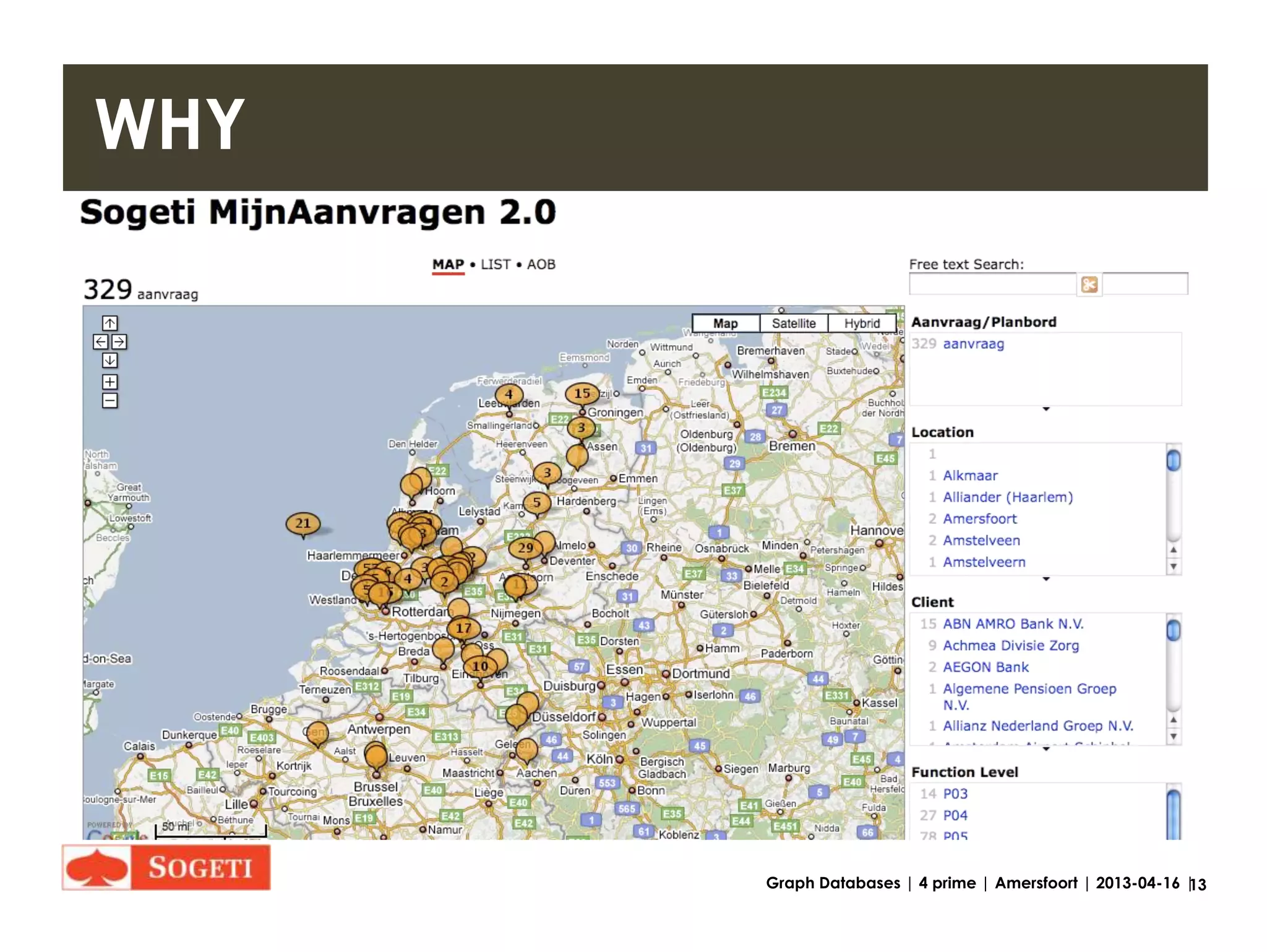This screenshot has width=1267, height=952.
Task: Switch to the Map view type
Action: point(726,324)
